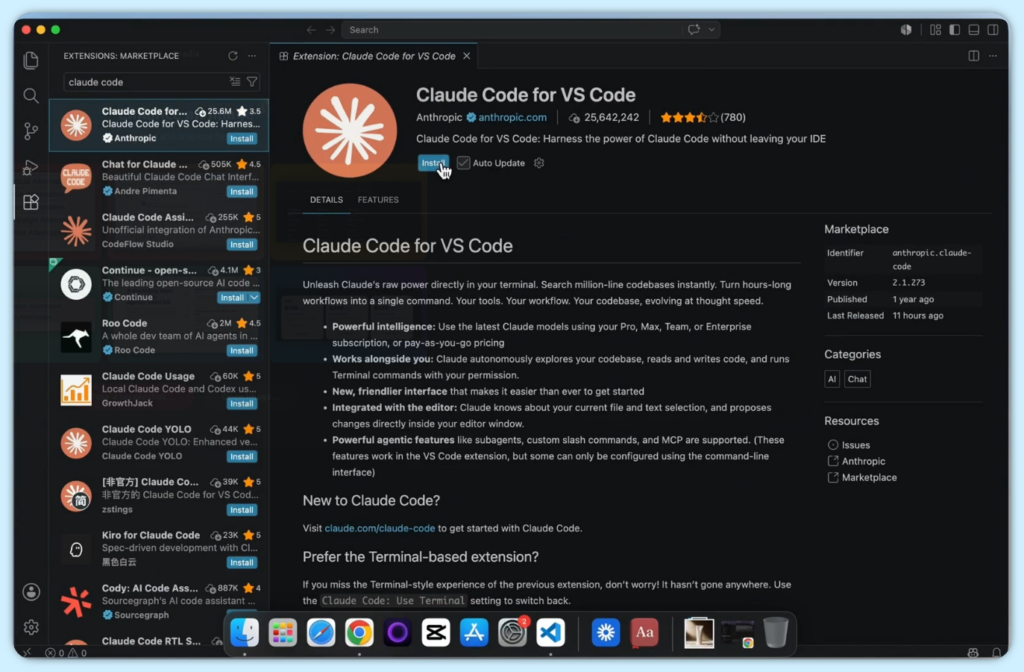This screenshot has width=1024, height=672.
Task: Click the title bar Search box
Action: pos(515,29)
